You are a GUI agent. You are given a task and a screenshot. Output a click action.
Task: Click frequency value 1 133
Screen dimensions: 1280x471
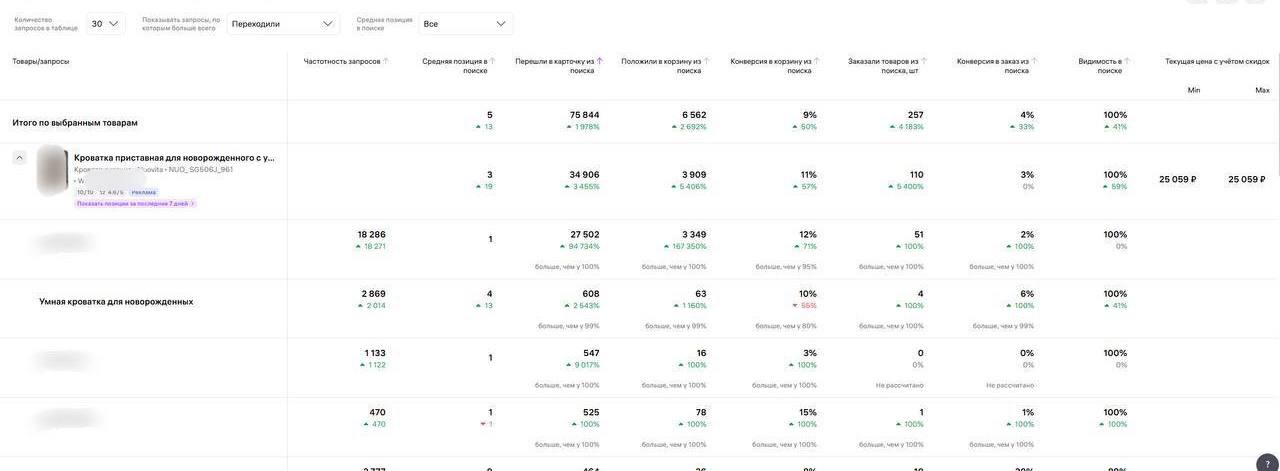pyautogui.click(x=375, y=353)
